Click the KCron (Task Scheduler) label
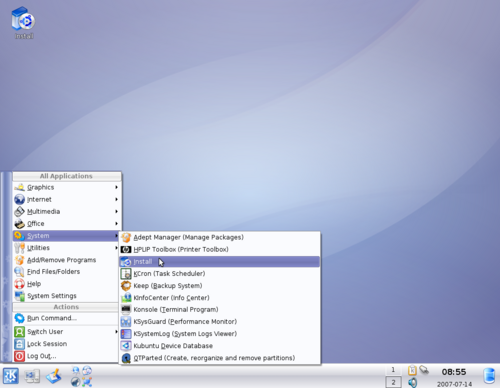 click(x=169, y=274)
